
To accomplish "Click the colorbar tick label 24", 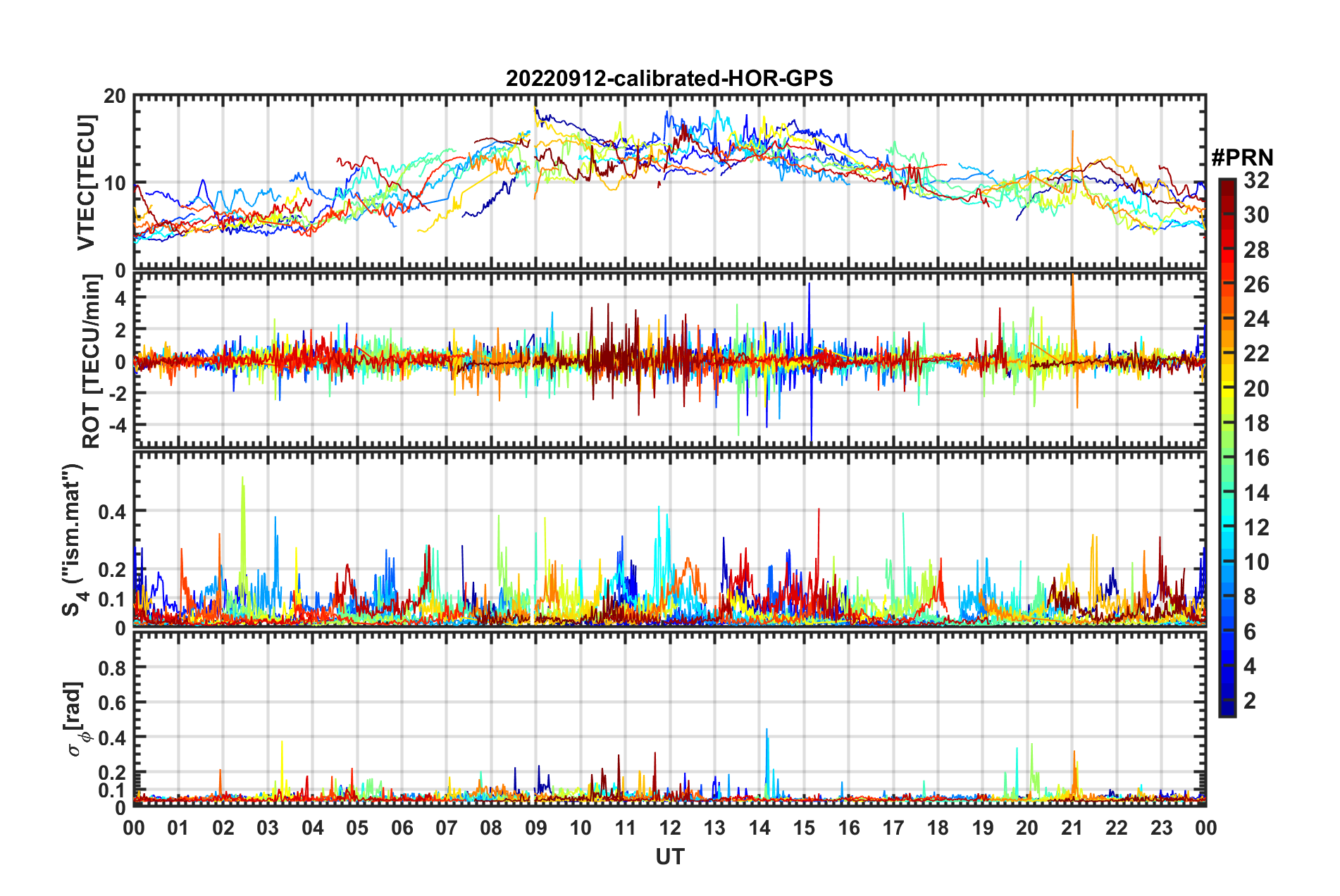I will pyautogui.click(x=1256, y=319).
